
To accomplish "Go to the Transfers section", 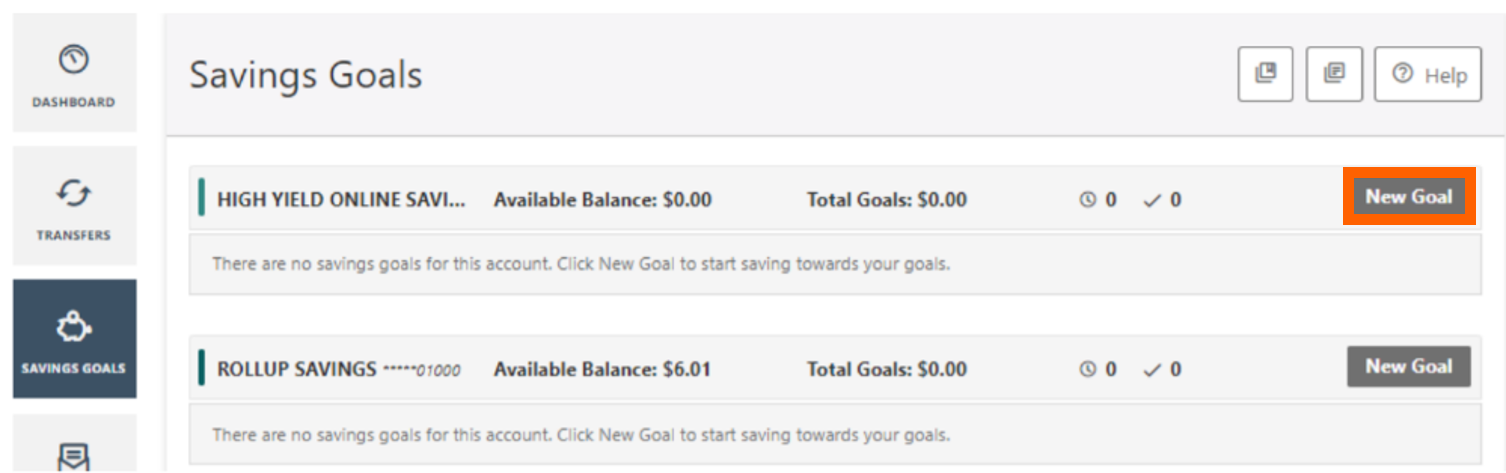I will pyautogui.click(x=74, y=205).
